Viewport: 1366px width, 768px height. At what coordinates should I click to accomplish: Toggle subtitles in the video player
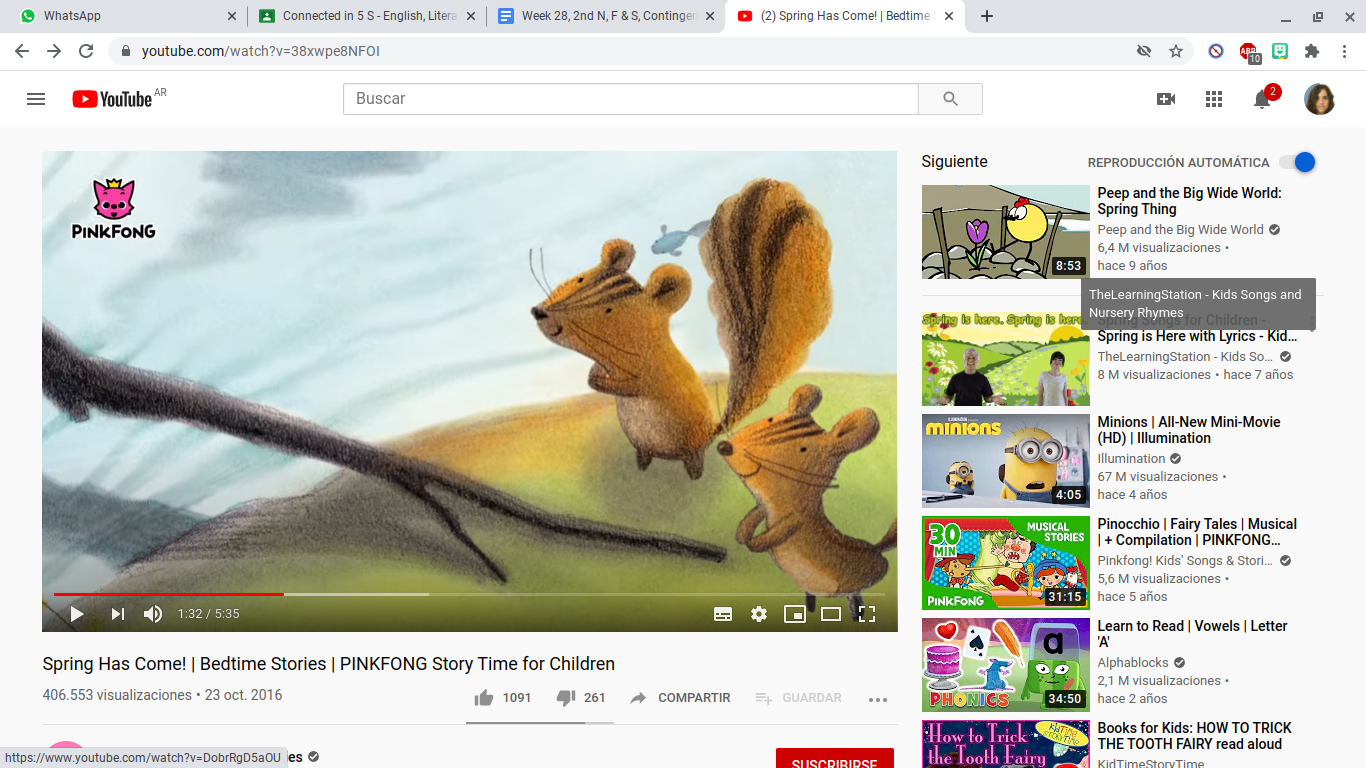coord(723,614)
